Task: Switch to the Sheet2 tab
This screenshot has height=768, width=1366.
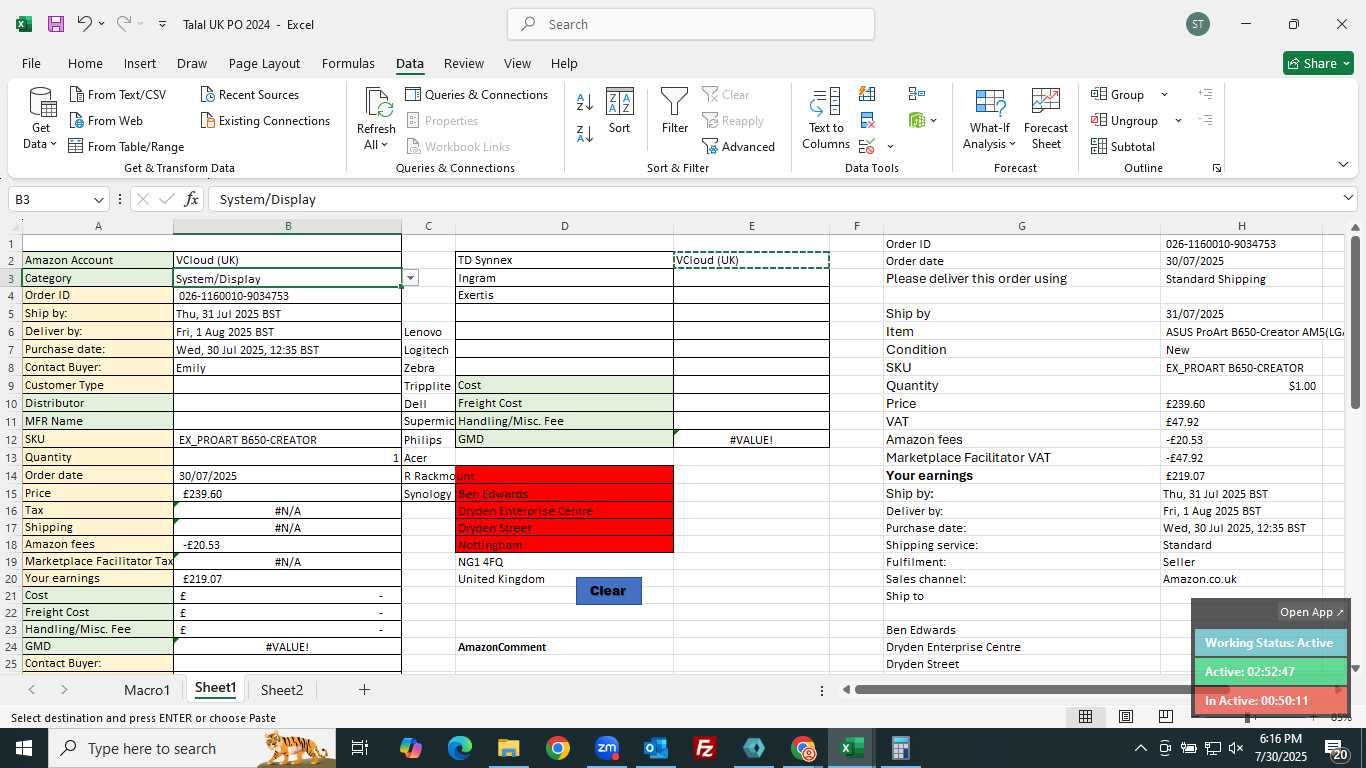Action: click(x=282, y=690)
